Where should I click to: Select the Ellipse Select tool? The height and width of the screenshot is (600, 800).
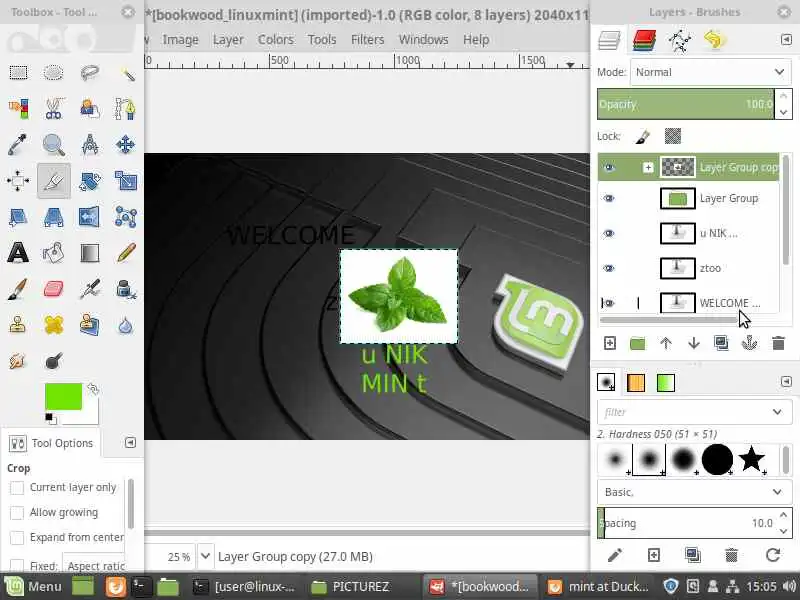pos(54,72)
